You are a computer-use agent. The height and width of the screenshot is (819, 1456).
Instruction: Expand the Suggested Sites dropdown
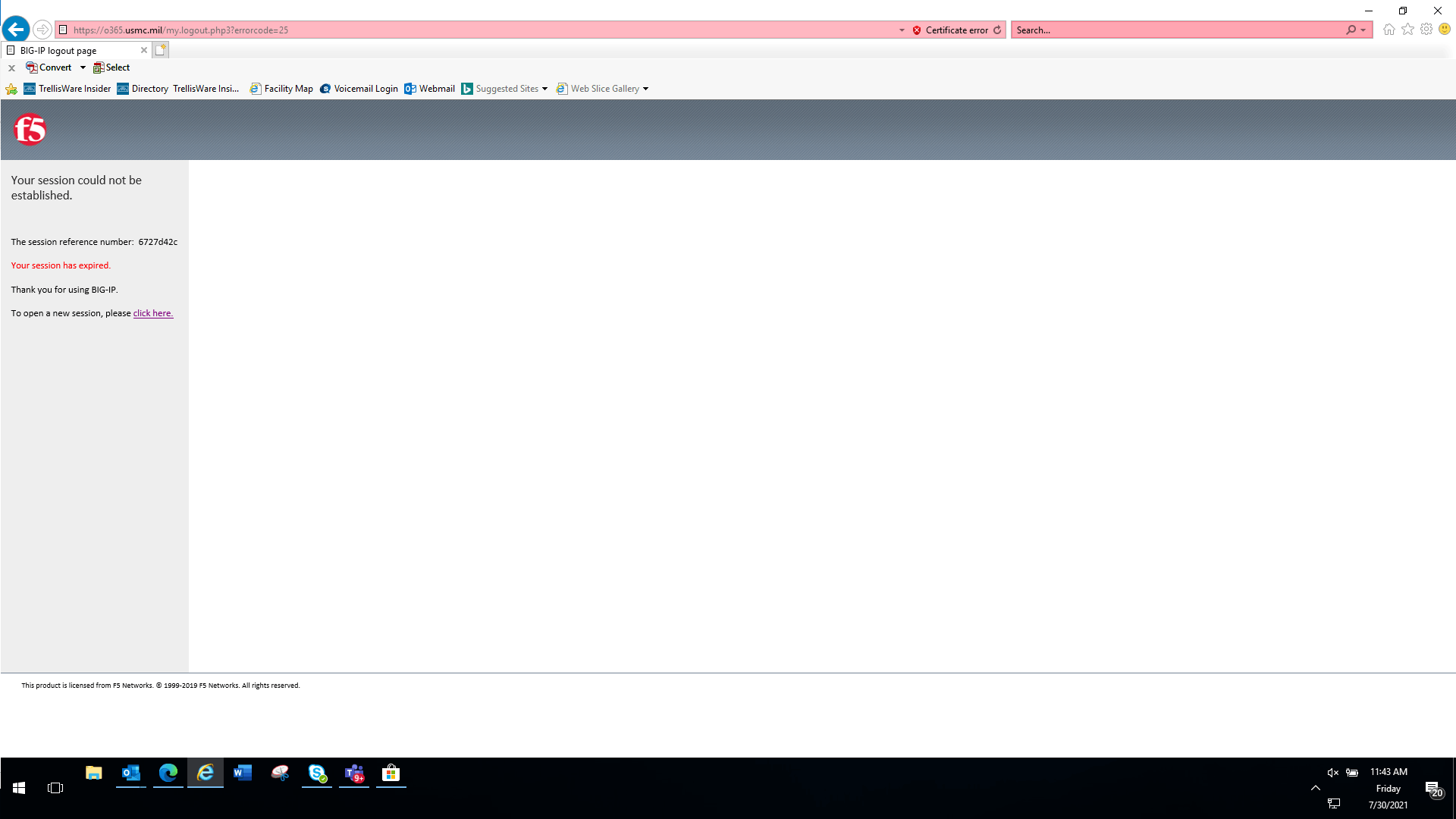point(544,89)
